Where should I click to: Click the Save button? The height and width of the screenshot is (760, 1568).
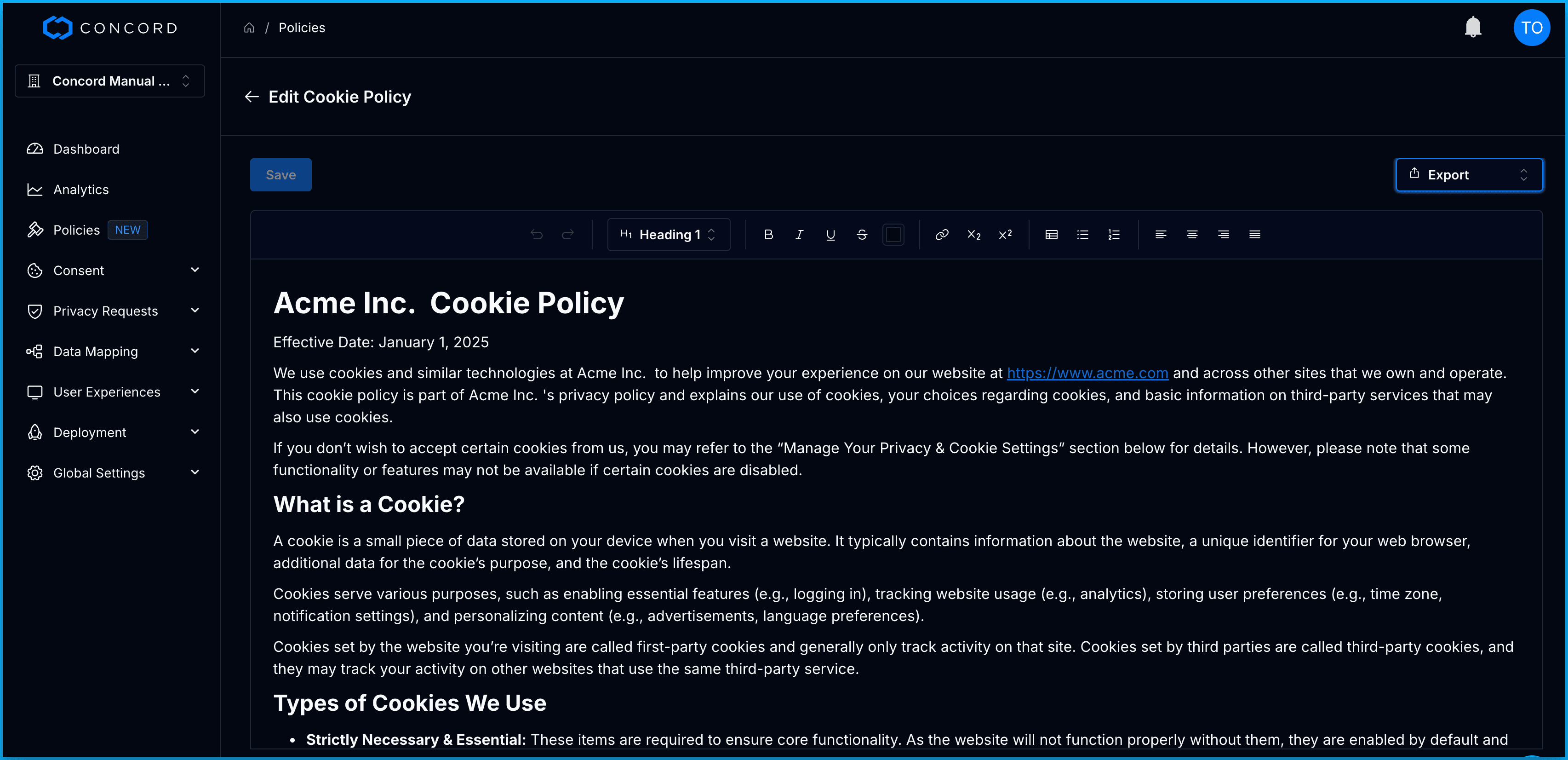[280, 175]
